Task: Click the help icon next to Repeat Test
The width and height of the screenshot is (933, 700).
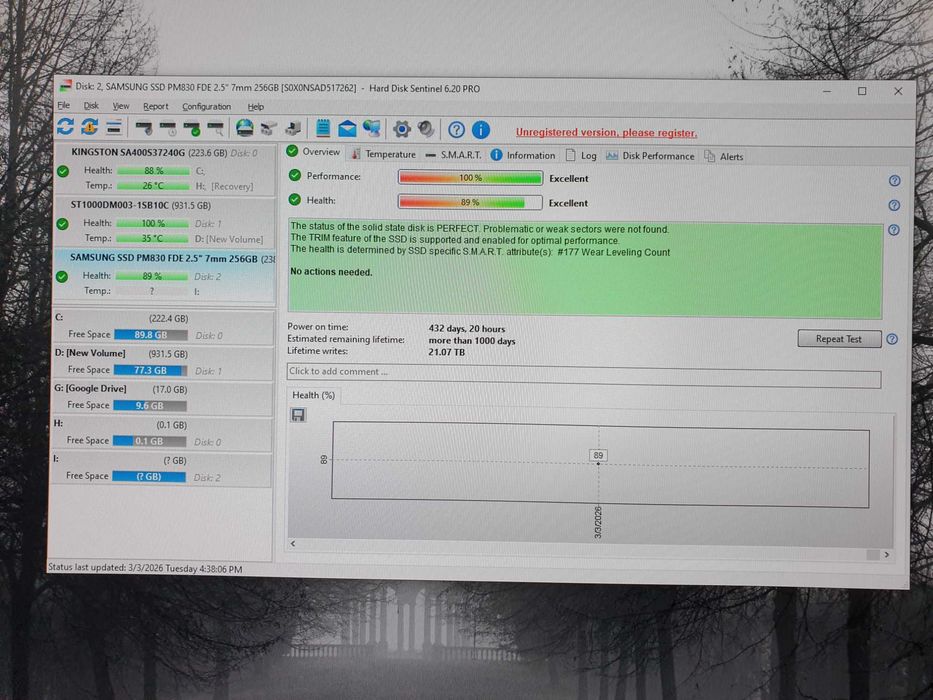Action: point(892,339)
